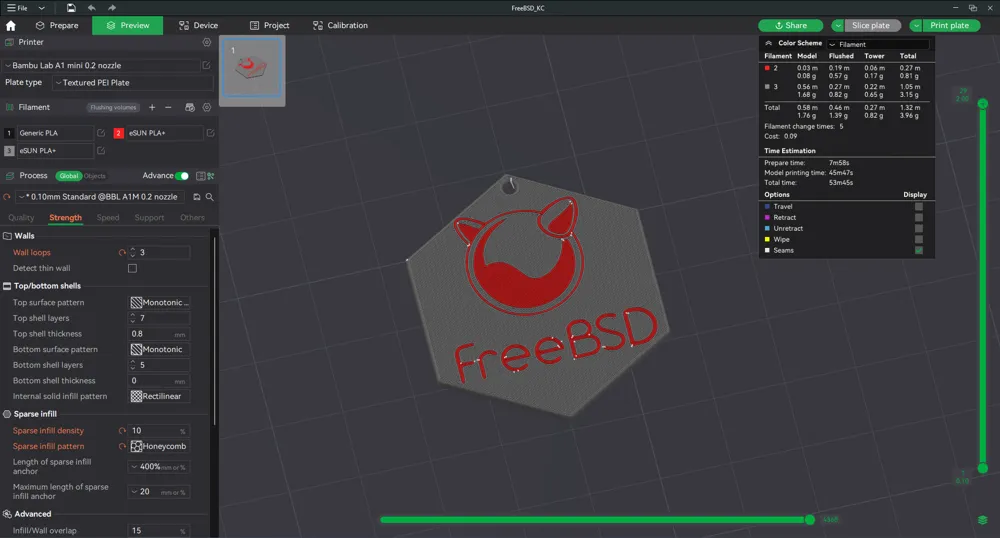This screenshot has width=1000, height=538.
Task: Click filament 2 red color swatch
Action: click(118, 133)
